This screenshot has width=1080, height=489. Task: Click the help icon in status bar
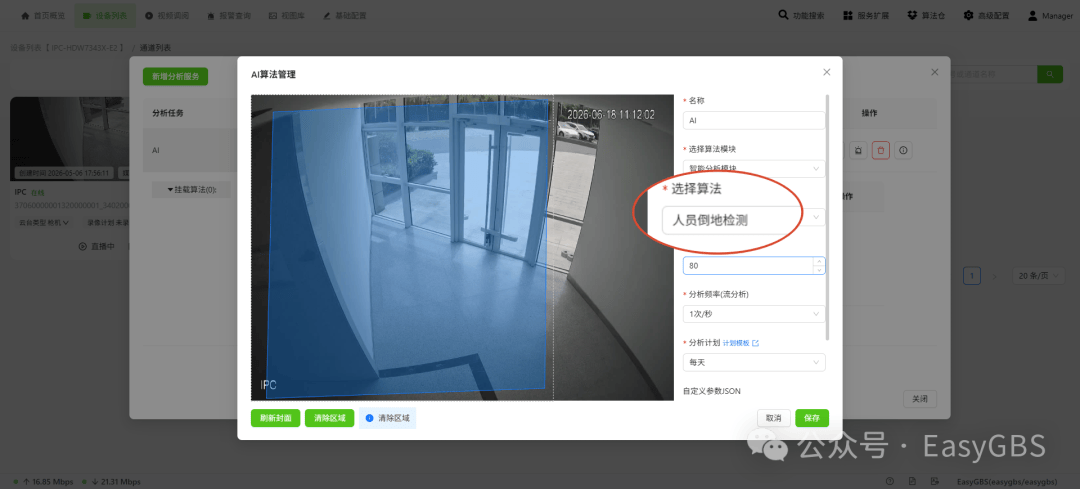point(890,481)
